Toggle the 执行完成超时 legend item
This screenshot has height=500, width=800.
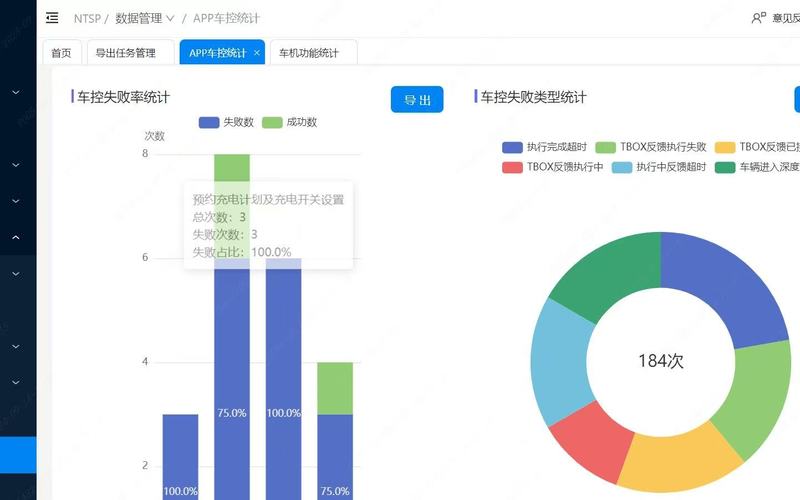[x=544, y=147]
